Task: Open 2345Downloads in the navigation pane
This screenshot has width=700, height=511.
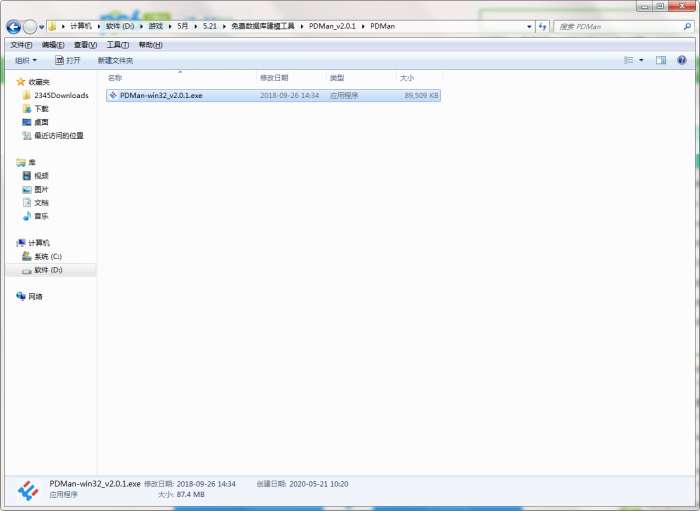Action: coord(61,96)
